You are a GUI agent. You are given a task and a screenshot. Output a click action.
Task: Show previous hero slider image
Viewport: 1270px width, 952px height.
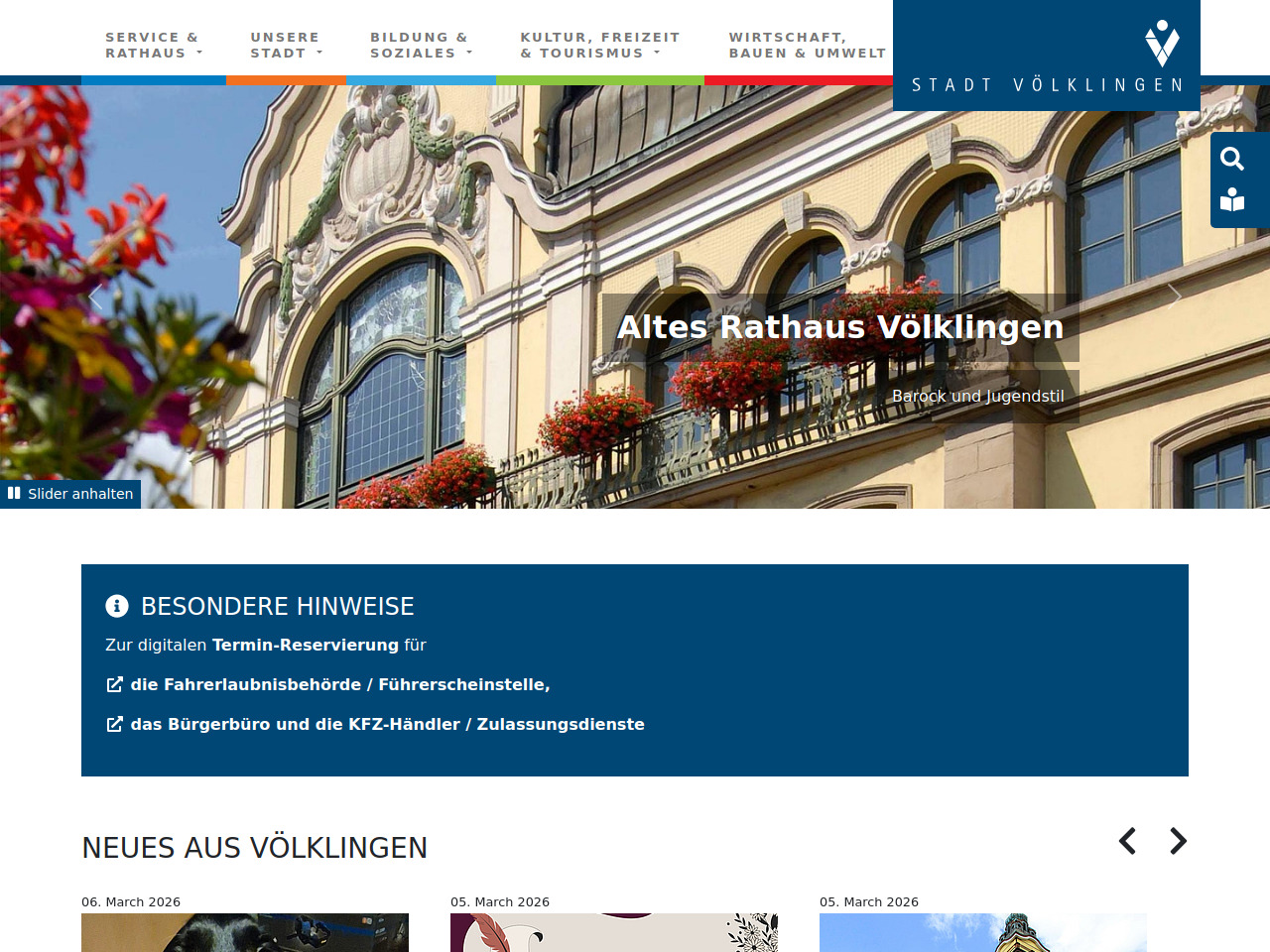pyautogui.click(x=95, y=297)
